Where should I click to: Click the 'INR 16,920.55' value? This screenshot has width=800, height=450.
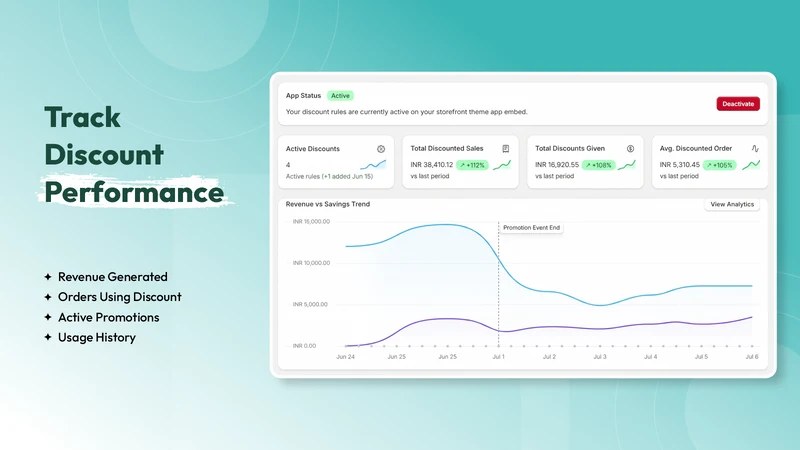(x=557, y=165)
